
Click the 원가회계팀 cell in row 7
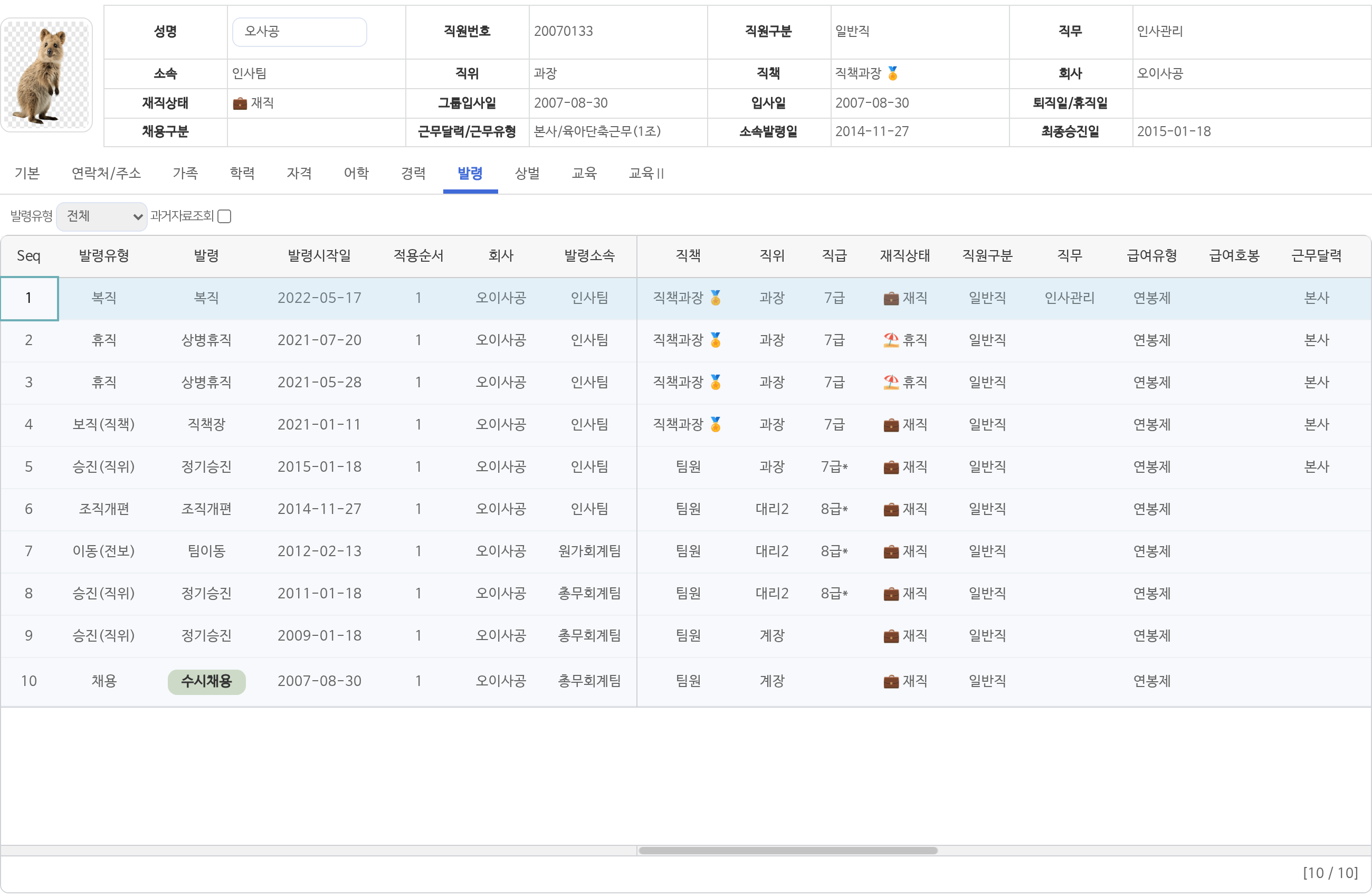click(589, 551)
